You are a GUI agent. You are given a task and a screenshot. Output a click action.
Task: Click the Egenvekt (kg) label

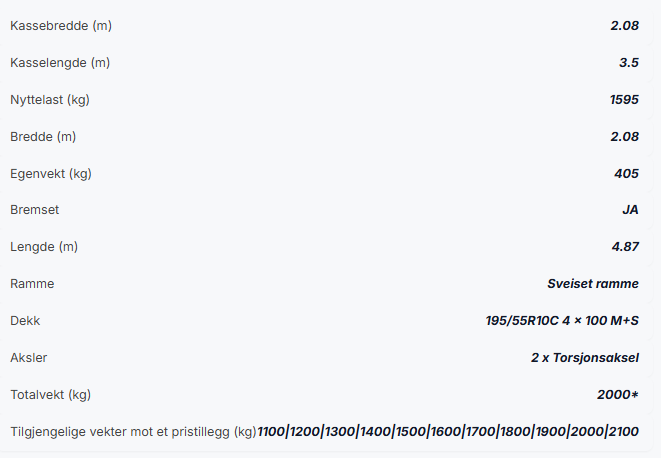[51, 174]
